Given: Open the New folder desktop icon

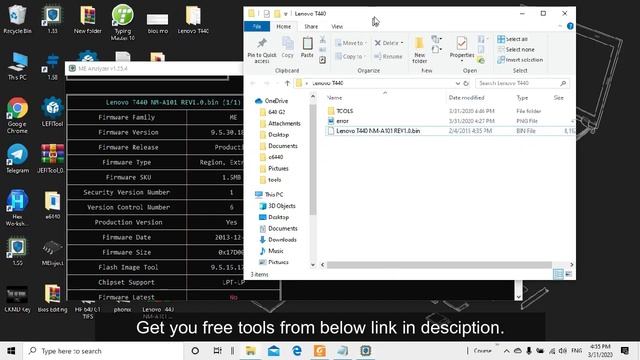Looking at the screenshot, I should [x=87, y=19].
